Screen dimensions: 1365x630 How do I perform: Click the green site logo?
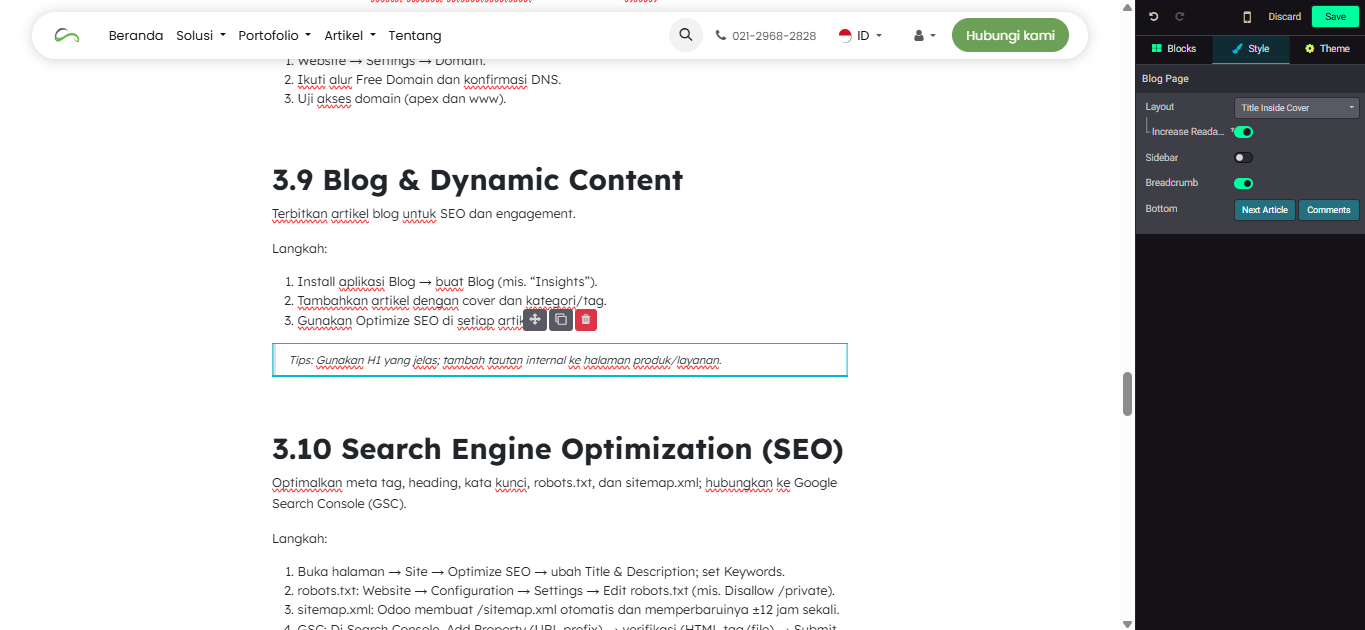(67, 35)
